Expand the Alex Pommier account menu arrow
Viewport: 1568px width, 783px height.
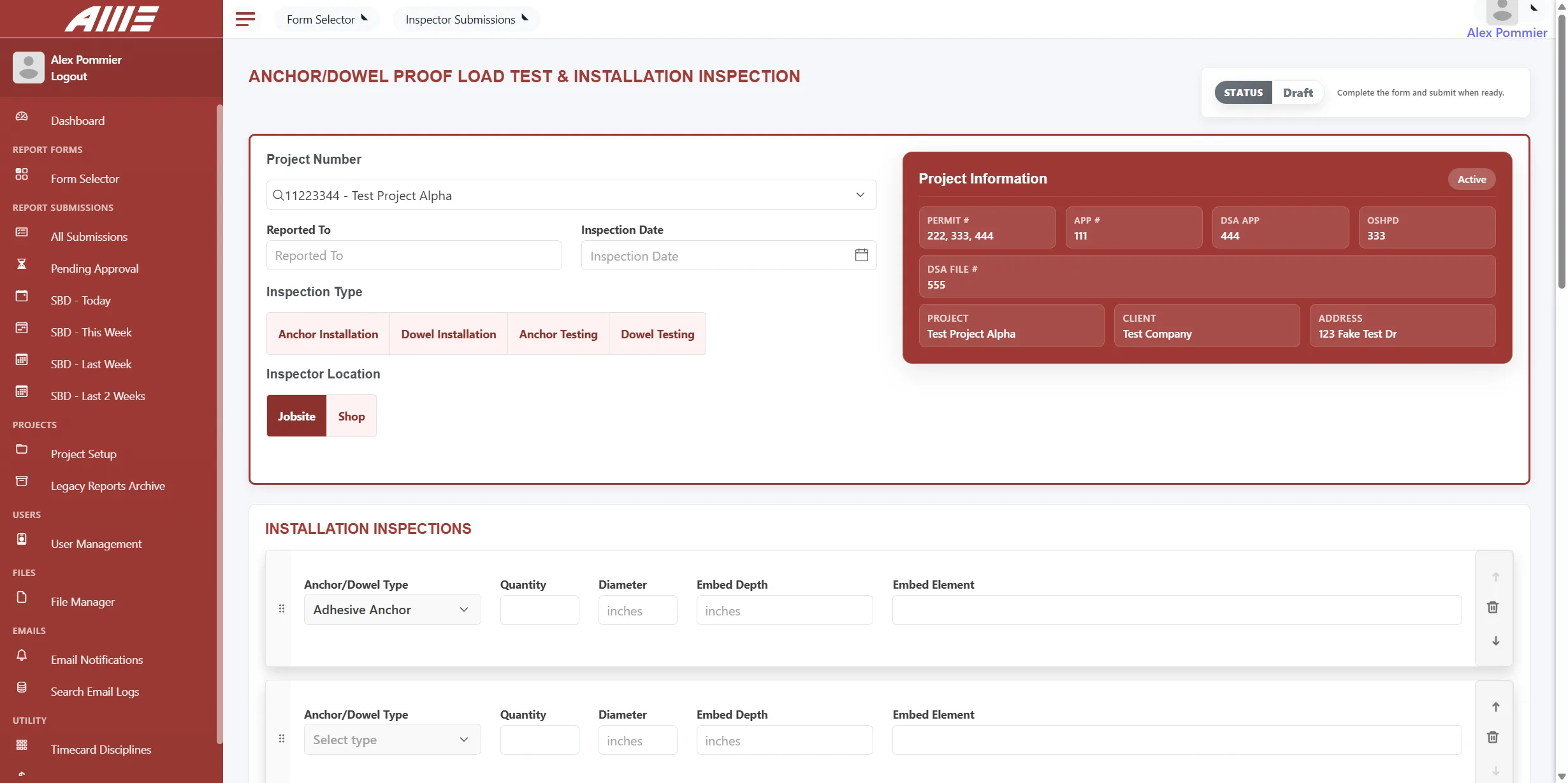click(1534, 8)
